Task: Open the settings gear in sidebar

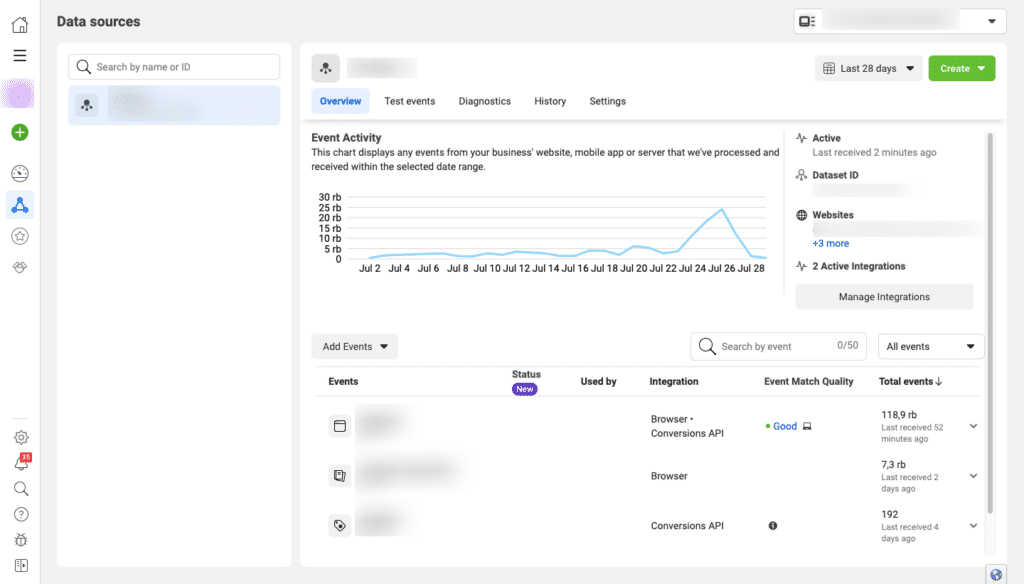Action: [x=21, y=437]
